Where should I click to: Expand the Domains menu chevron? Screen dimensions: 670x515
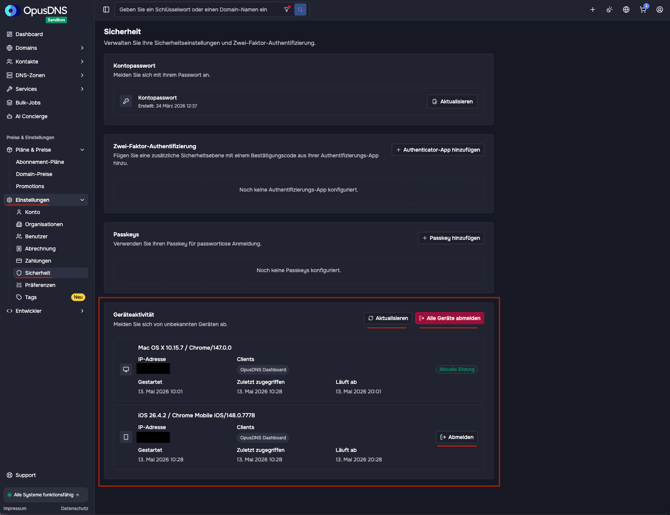coord(82,48)
